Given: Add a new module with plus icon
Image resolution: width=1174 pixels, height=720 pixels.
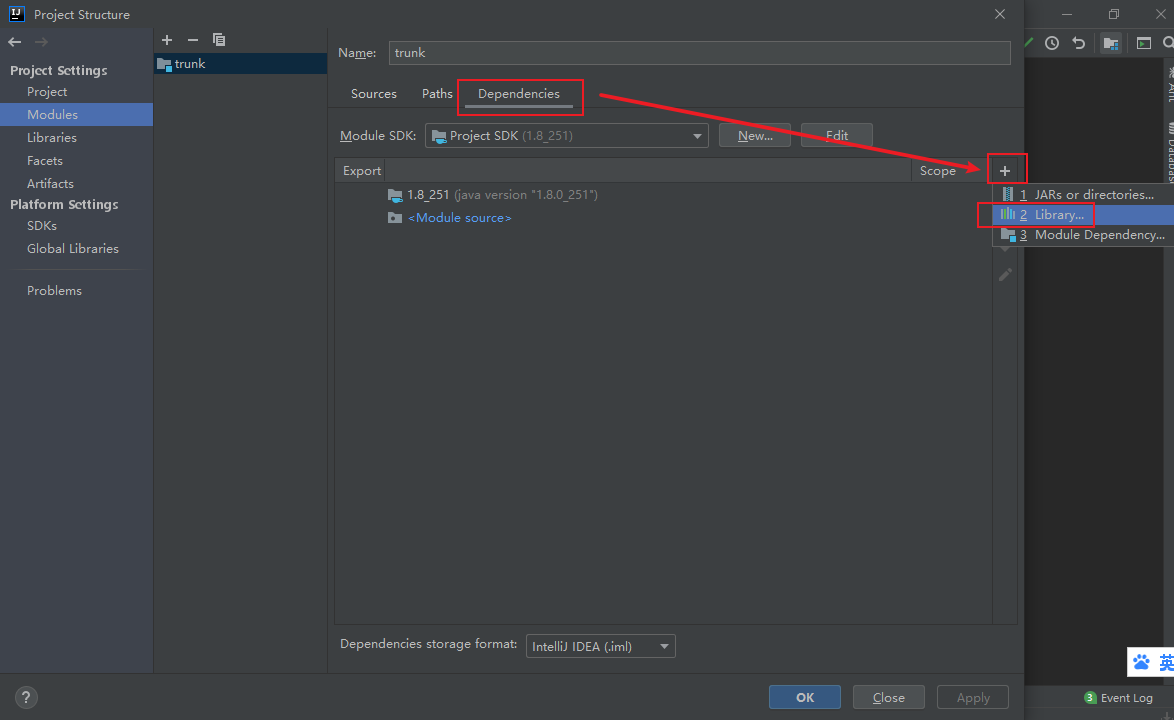Looking at the screenshot, I should coord(167,40).
